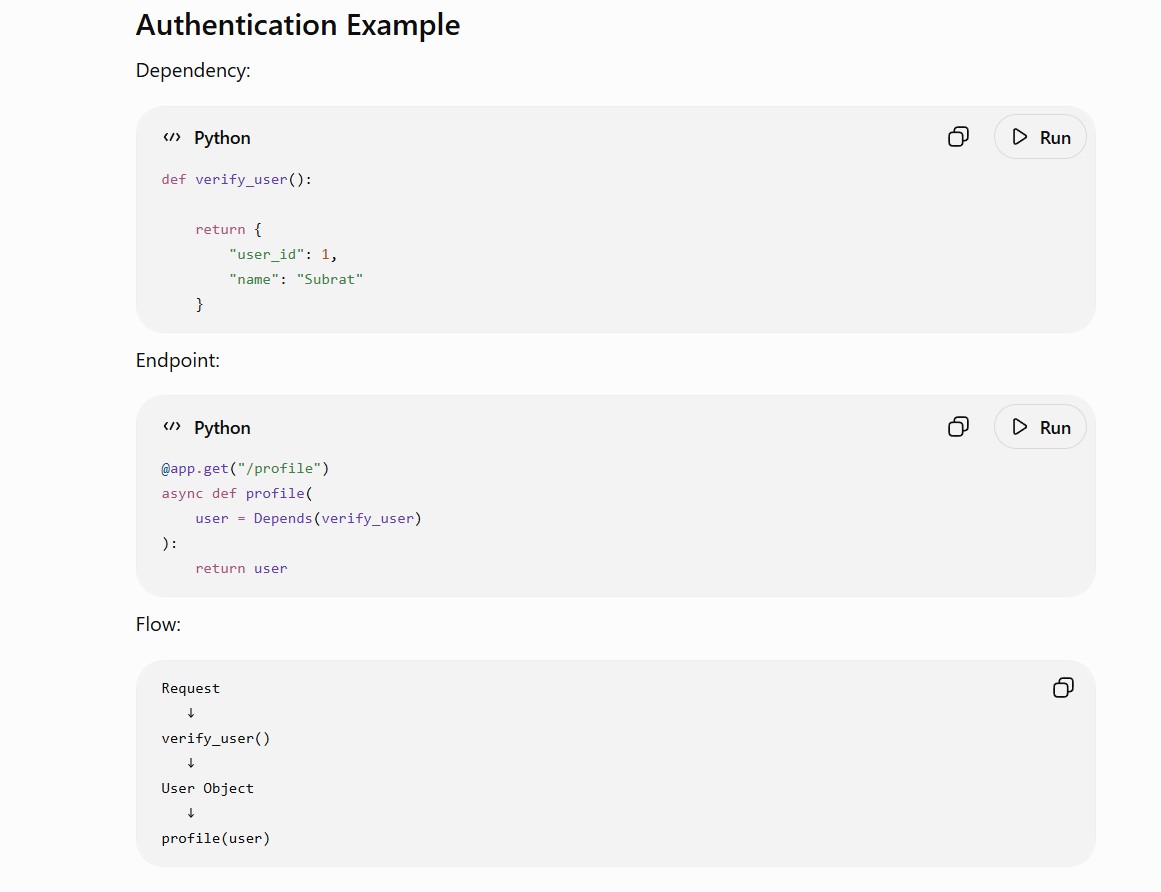Click the Dependency: label
The height and width of the screenshot is (892, 1161).
[193, 70]
